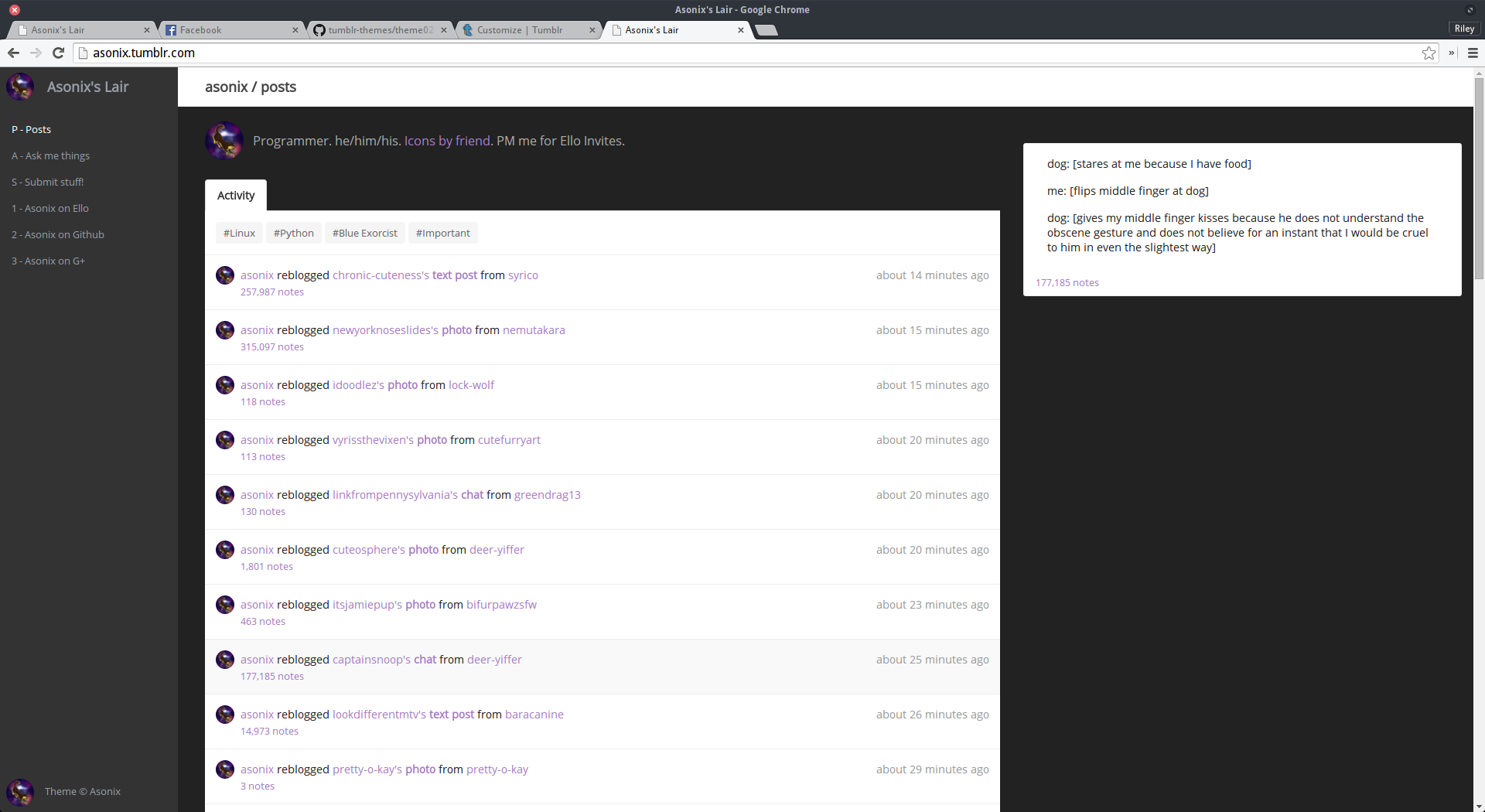Click the avatar next to captainsnoop reblog row

tap(225, 660)
